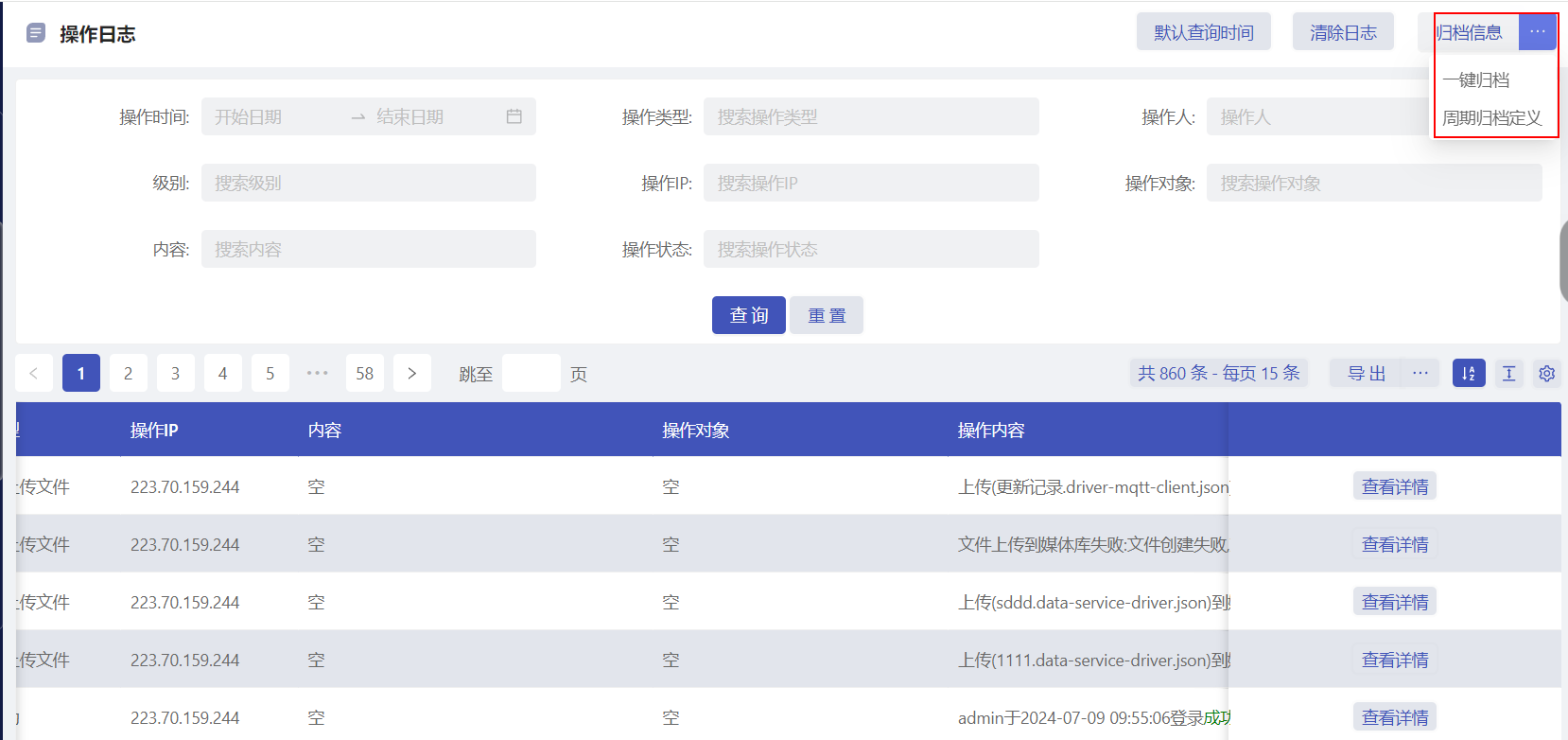The image size is (1568, 740).
Task: Go to next page arrow
Action: tap(412, 373)
